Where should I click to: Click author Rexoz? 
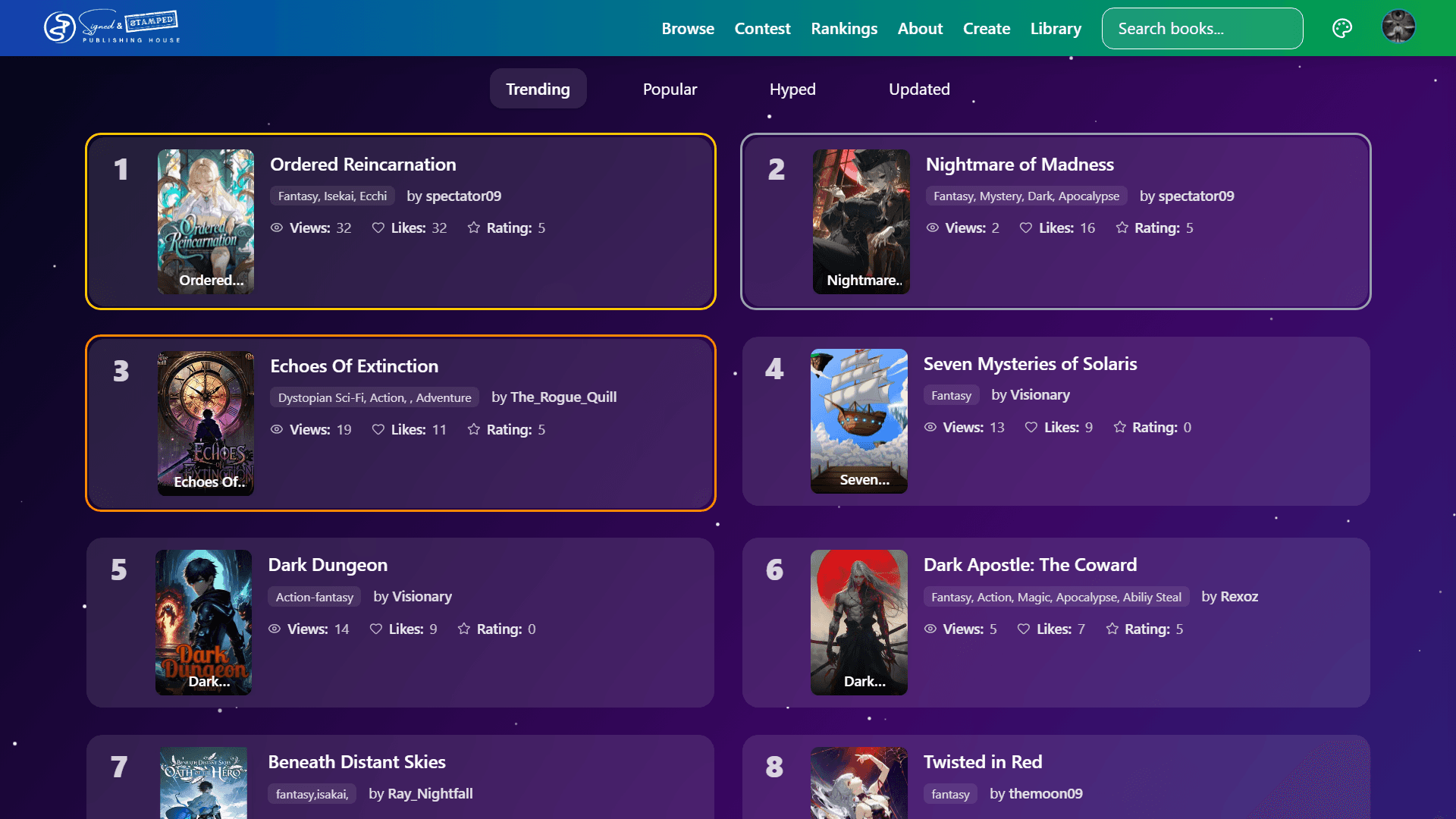pyautogui.click(x=1239, y=597)
